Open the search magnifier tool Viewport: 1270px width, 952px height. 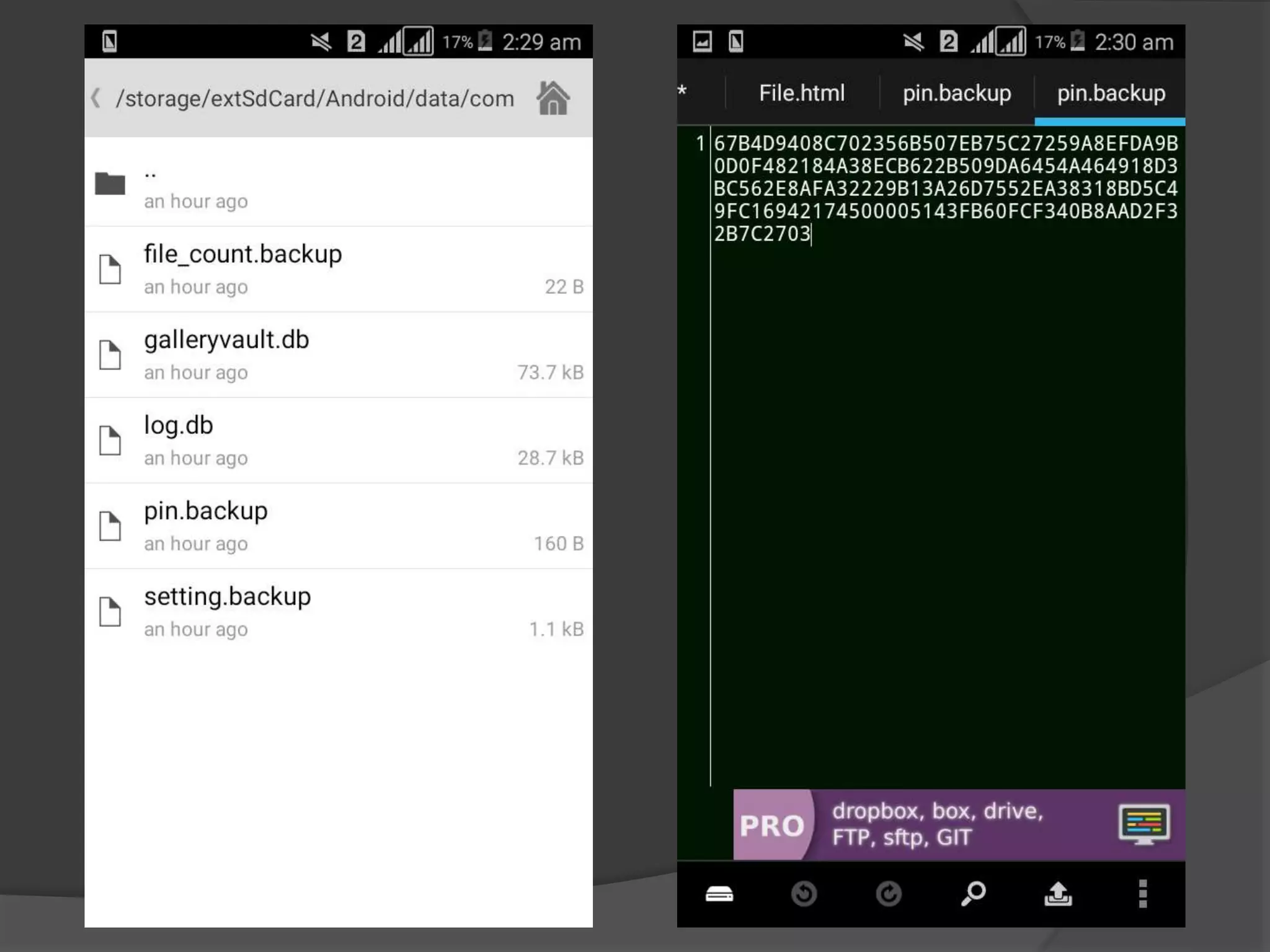click(x=973, y=894)
